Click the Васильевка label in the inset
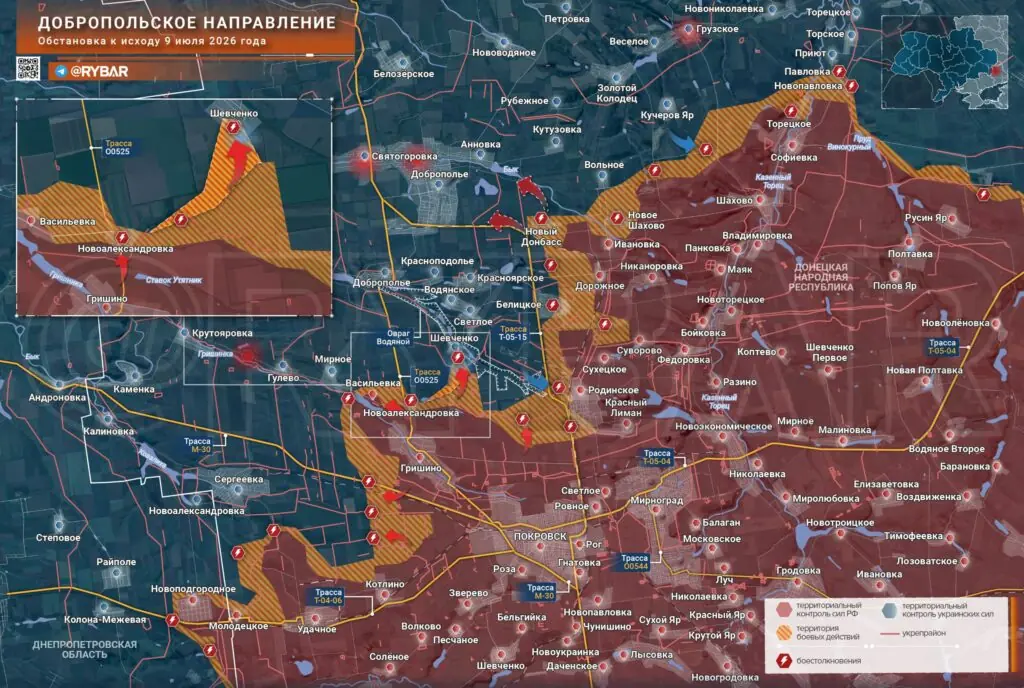 pos(67,221)
